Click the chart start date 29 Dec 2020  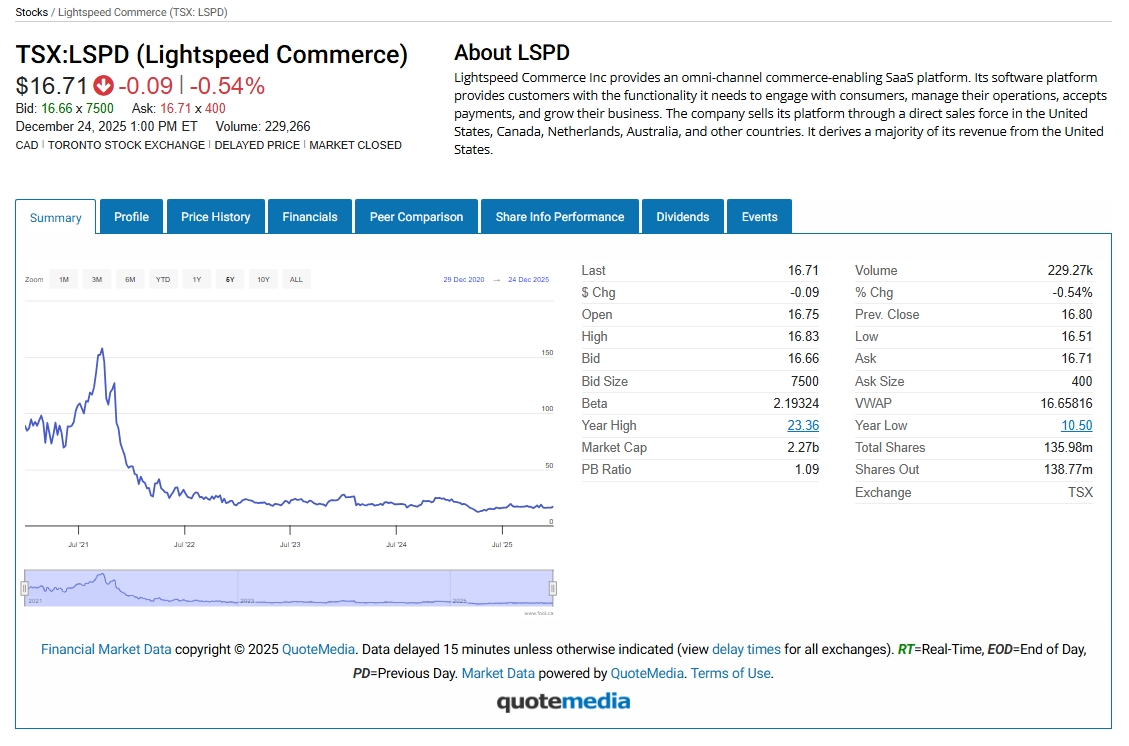point(464,280)
